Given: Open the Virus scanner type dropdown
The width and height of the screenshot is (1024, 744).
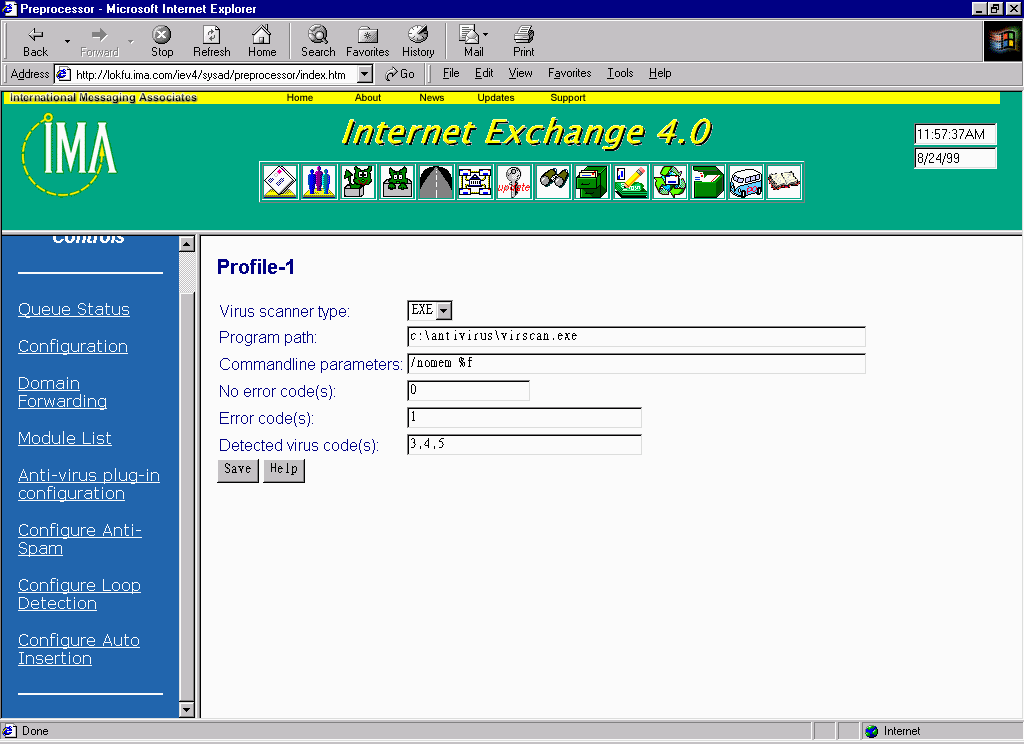Looking at the screenshot, I should (x=444, y=311).
